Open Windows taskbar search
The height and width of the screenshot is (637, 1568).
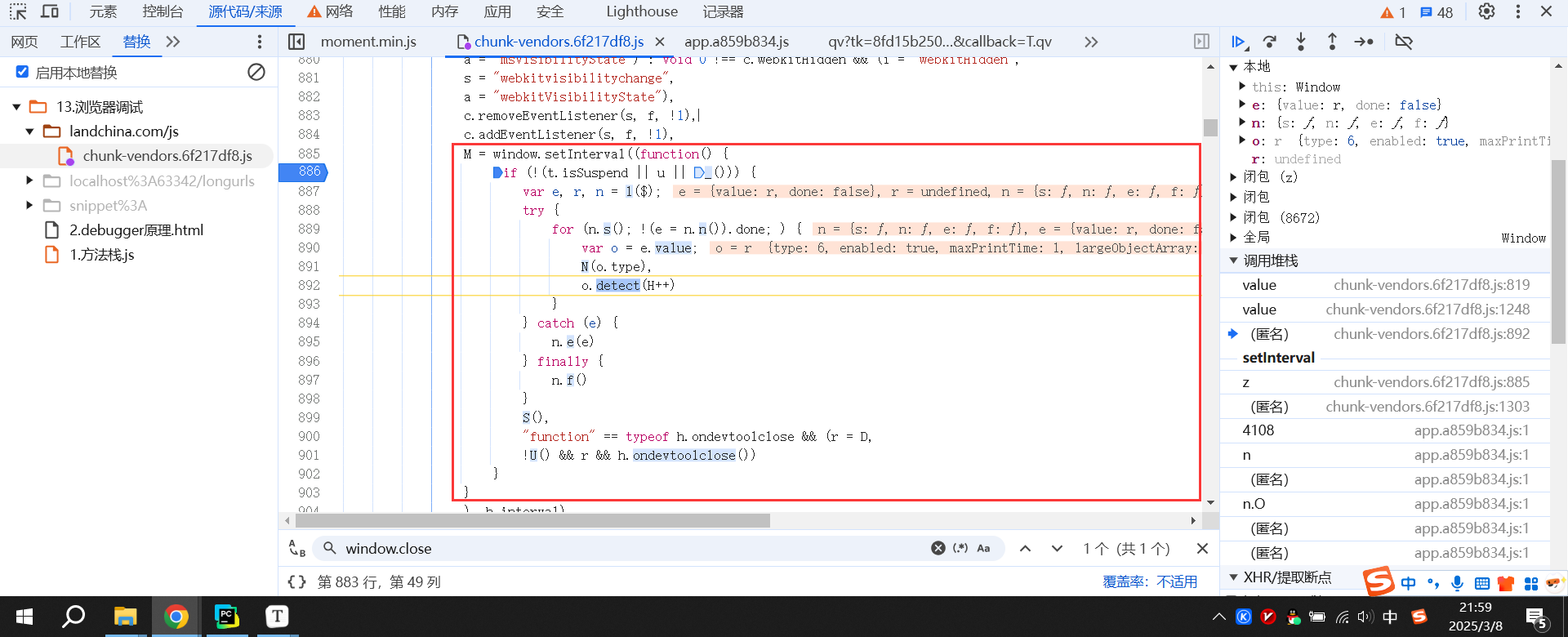[x=73, y=617]
